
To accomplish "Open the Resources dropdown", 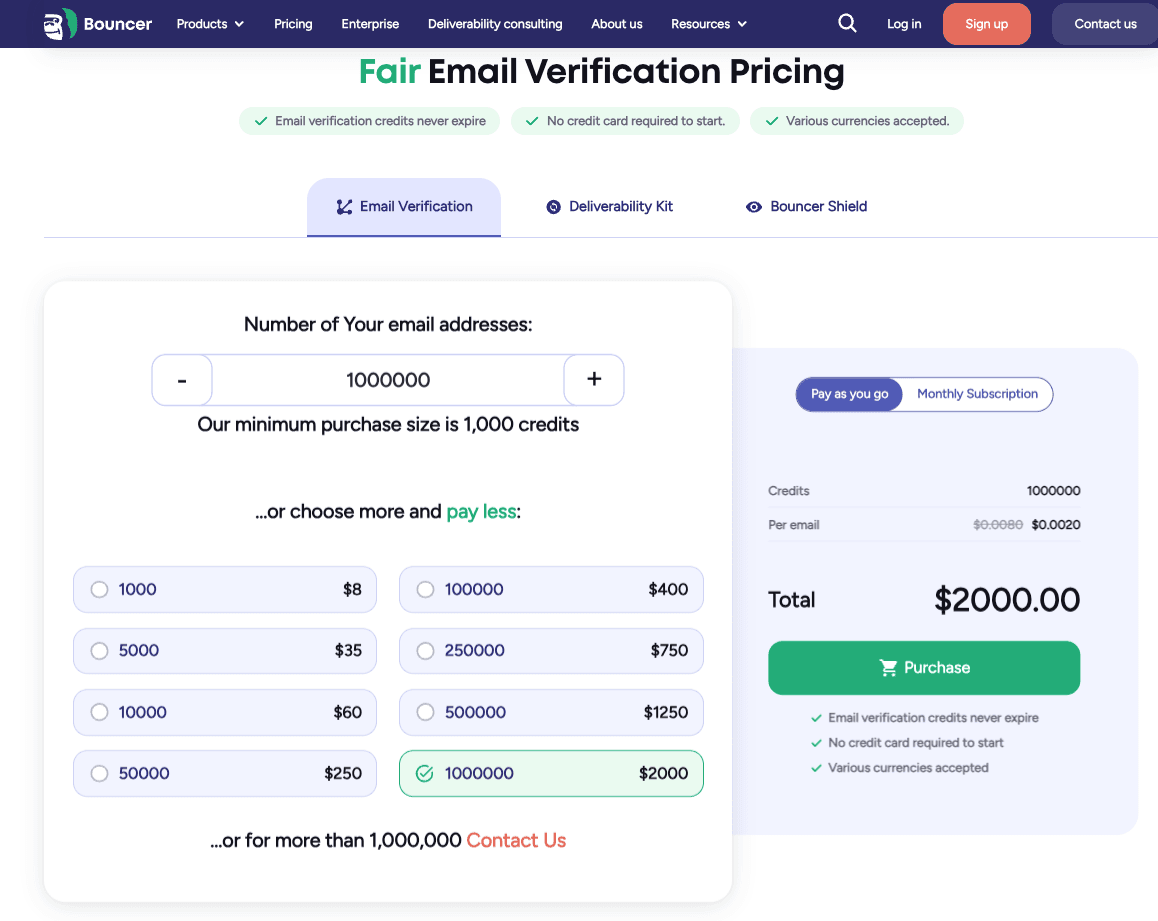I will click(708, 23).
